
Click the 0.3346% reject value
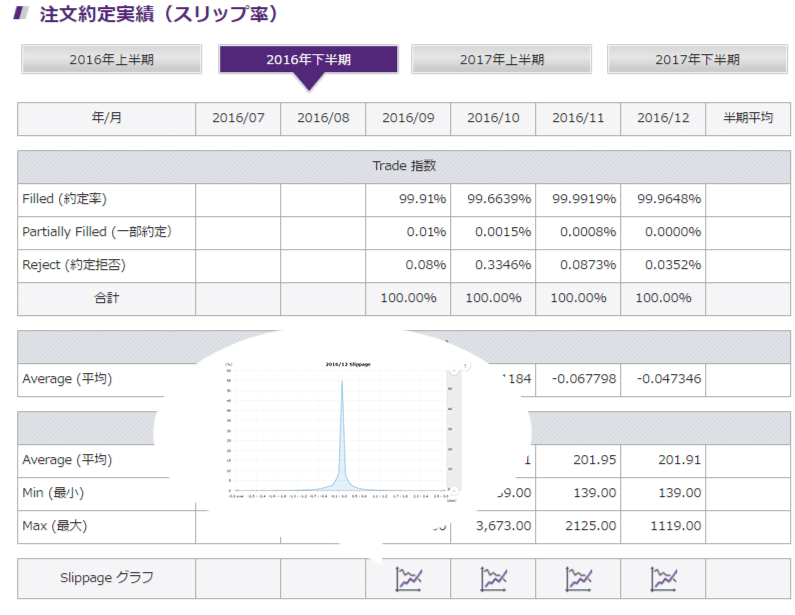503,265
